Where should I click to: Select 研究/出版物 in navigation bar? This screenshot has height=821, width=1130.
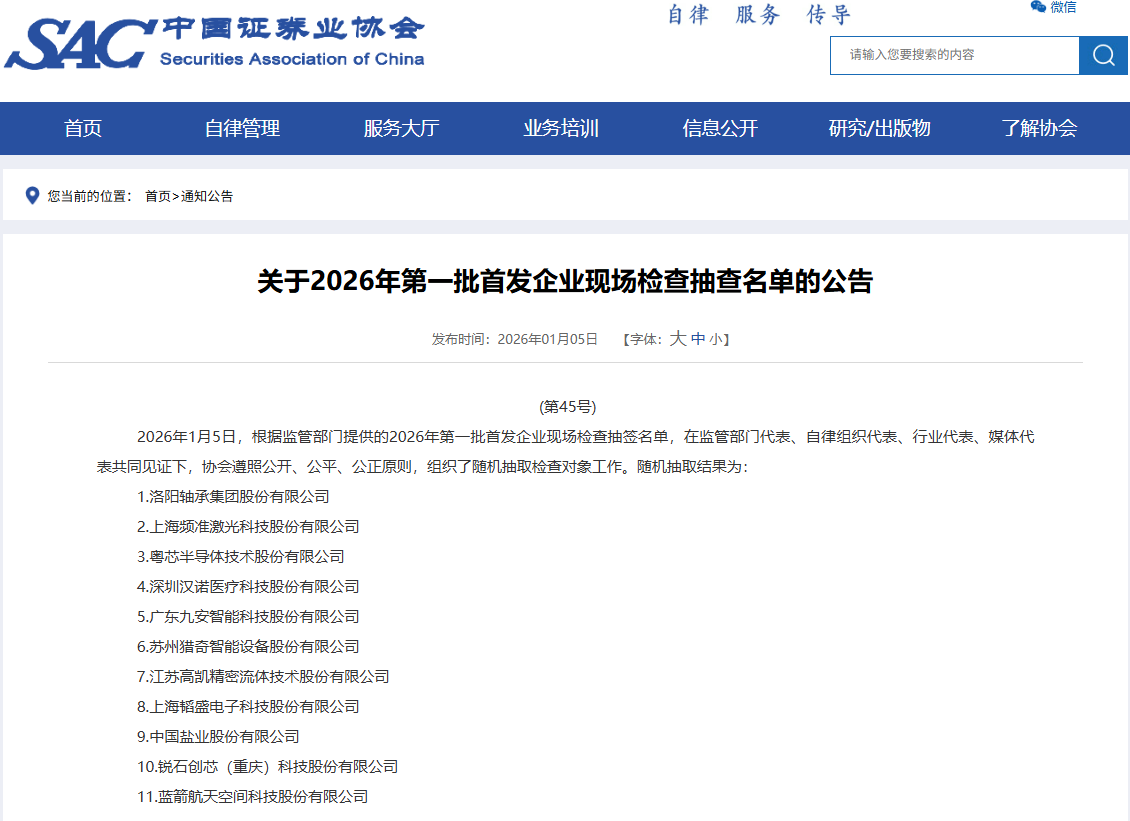tap(879, 128)
